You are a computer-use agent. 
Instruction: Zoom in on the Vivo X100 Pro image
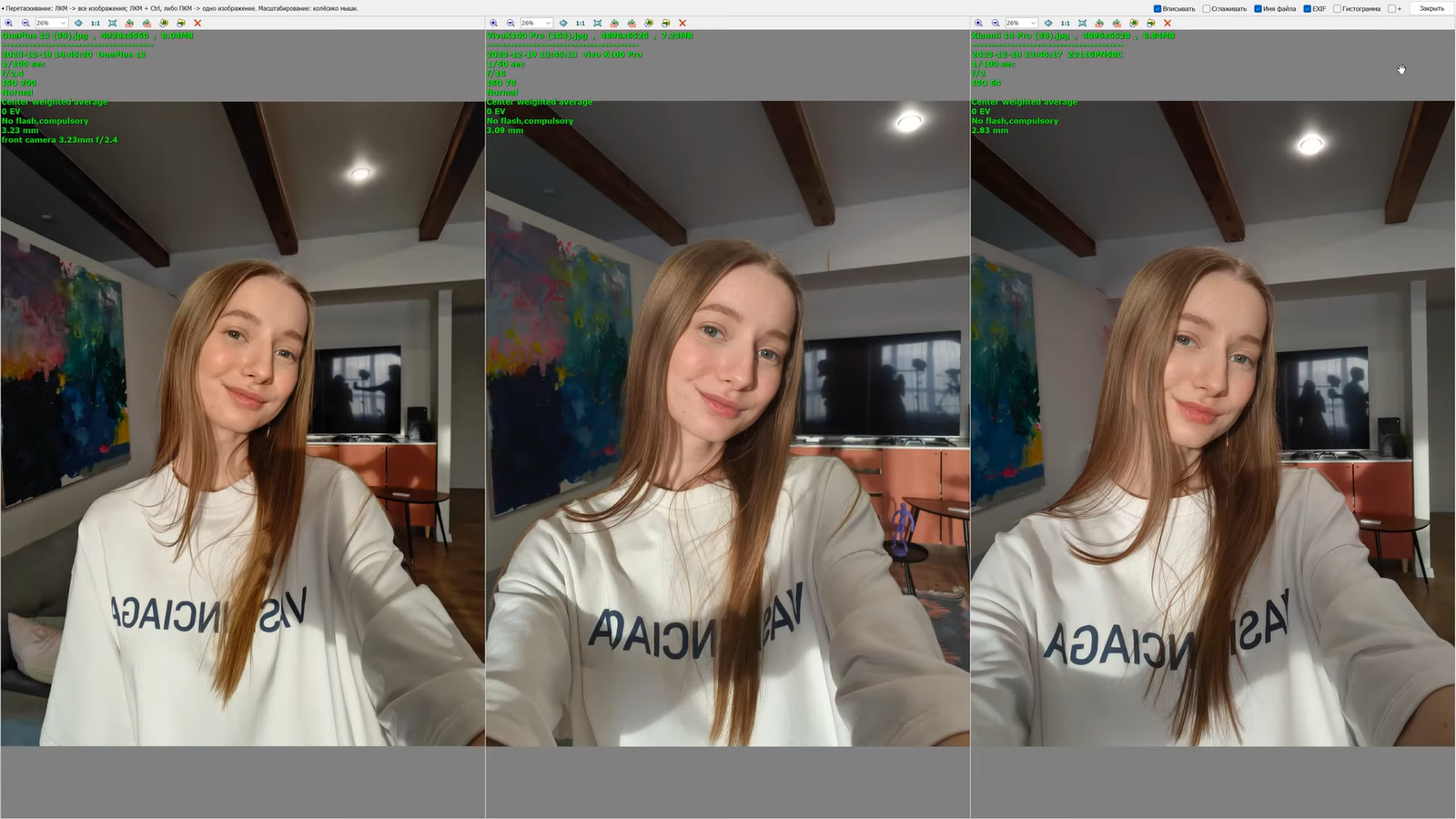tap(494, 23)
